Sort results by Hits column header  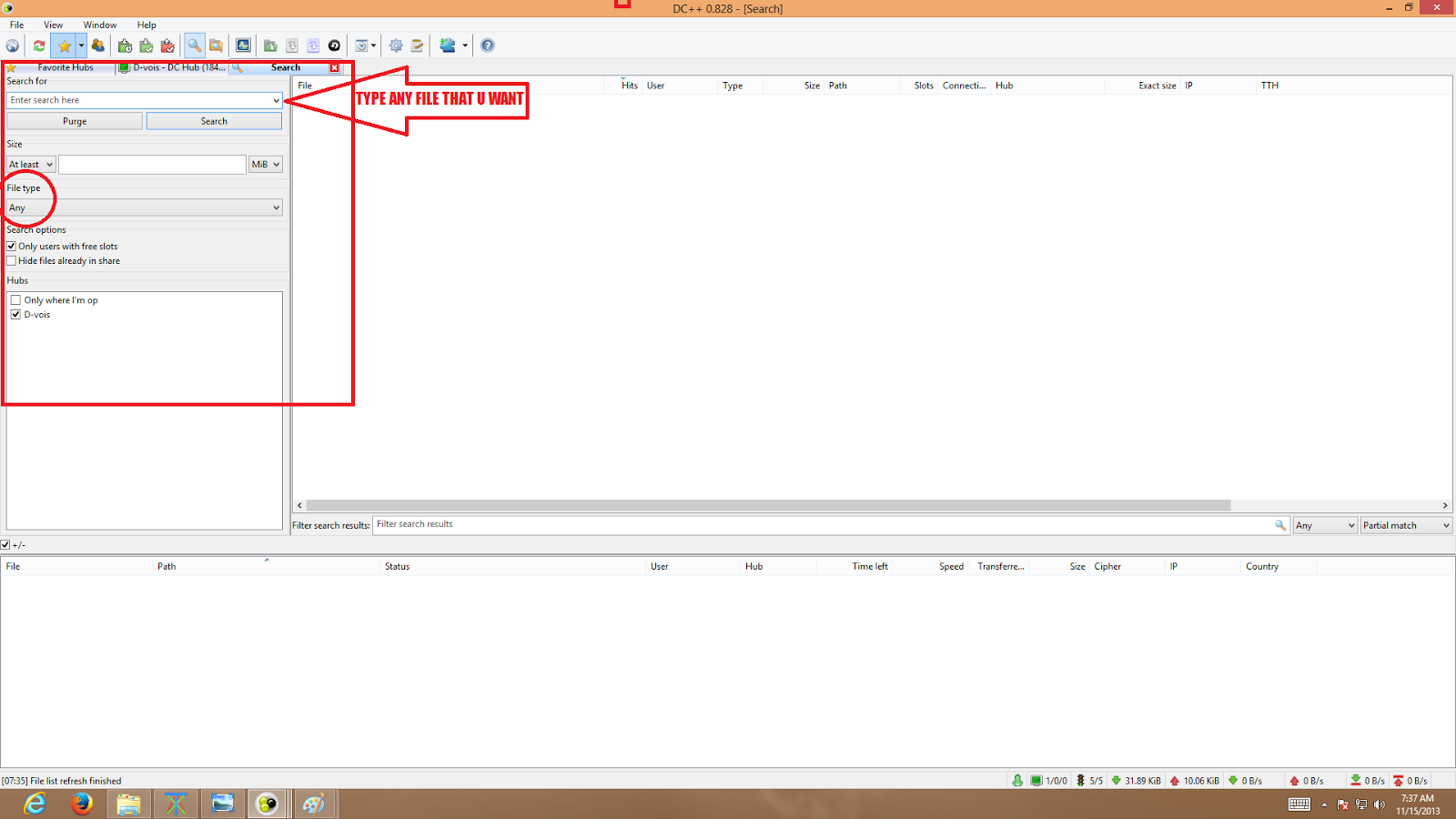pyautogui.click(x=629, y=86)
